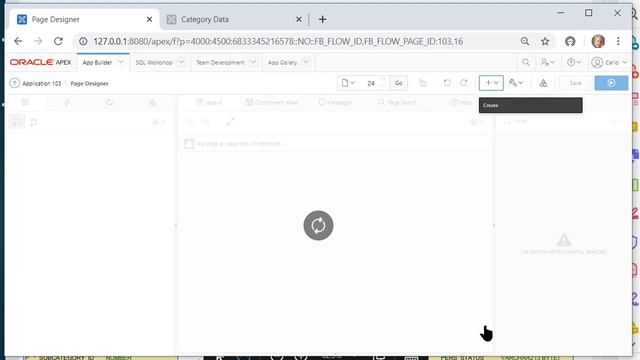640x360 pixels.
Task: Click the browser address bar URL
Action: [x=278, y=42]
